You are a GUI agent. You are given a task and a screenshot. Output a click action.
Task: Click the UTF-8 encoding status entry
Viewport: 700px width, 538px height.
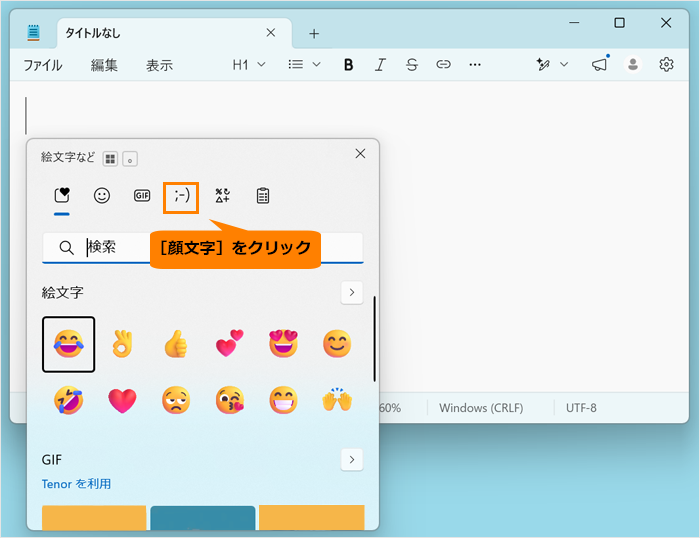[581, 408]
